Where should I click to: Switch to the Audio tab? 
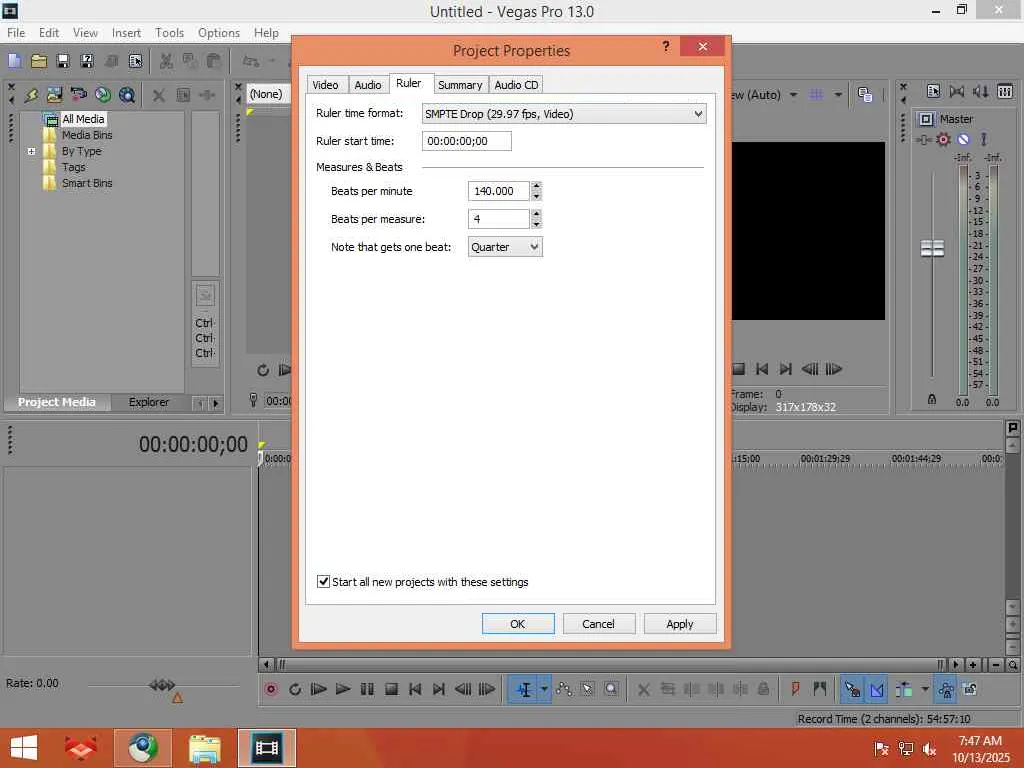click(368, 85)
